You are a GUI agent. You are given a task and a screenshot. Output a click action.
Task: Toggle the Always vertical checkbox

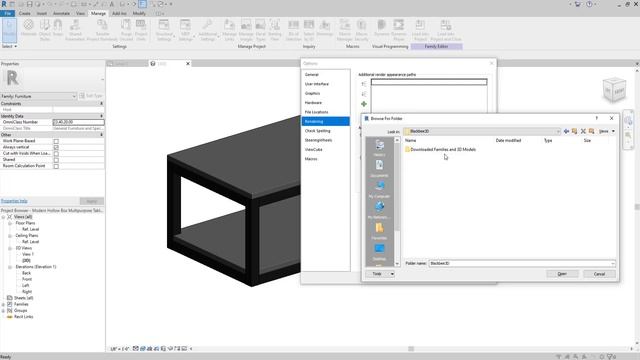click(56, 147)
